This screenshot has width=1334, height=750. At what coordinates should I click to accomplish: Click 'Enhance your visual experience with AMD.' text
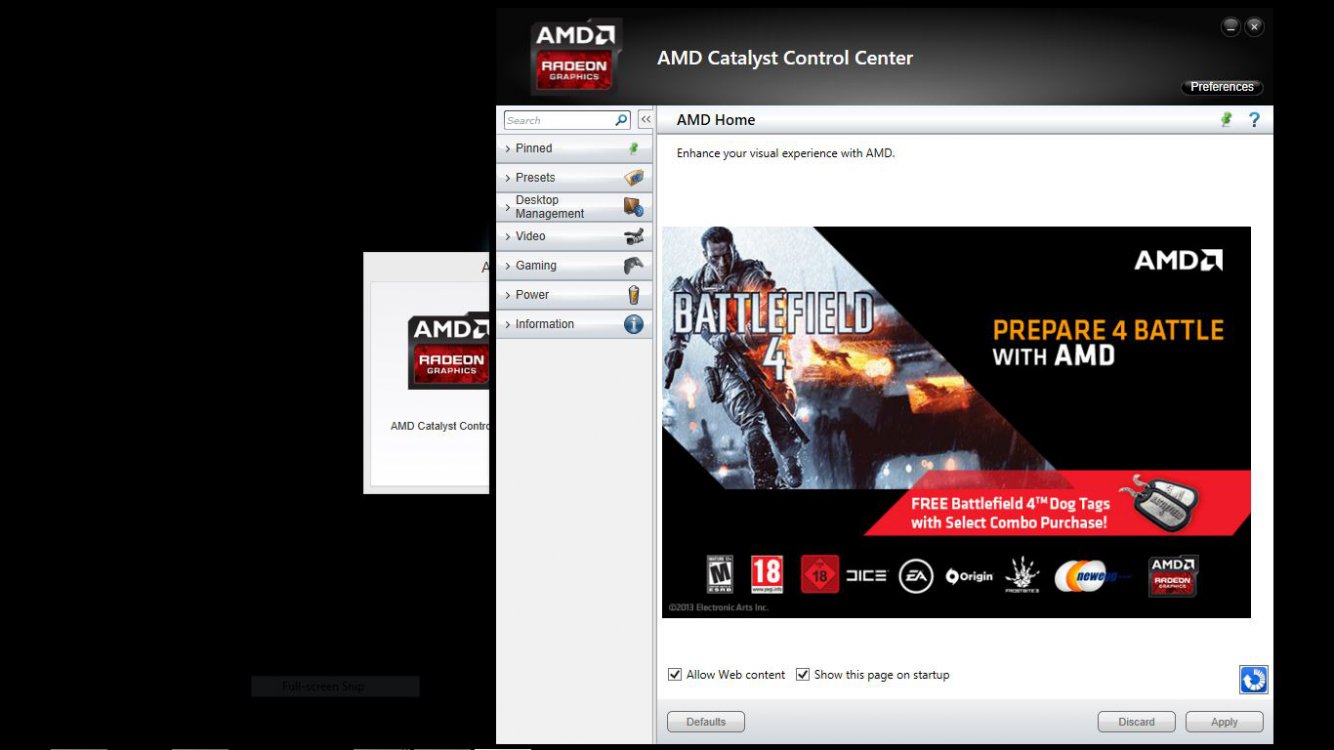point(786,154)
